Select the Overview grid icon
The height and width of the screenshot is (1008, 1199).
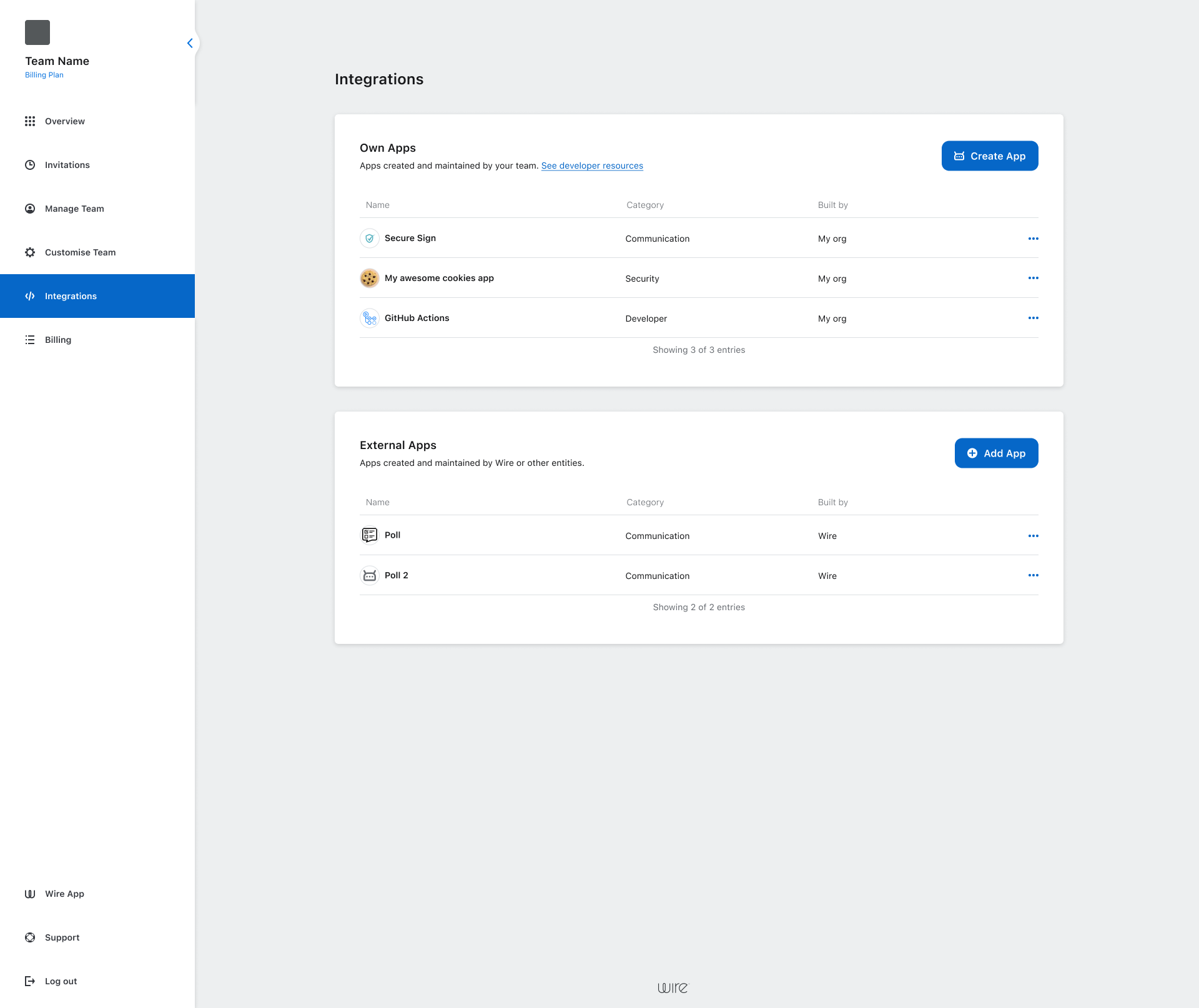30,121
